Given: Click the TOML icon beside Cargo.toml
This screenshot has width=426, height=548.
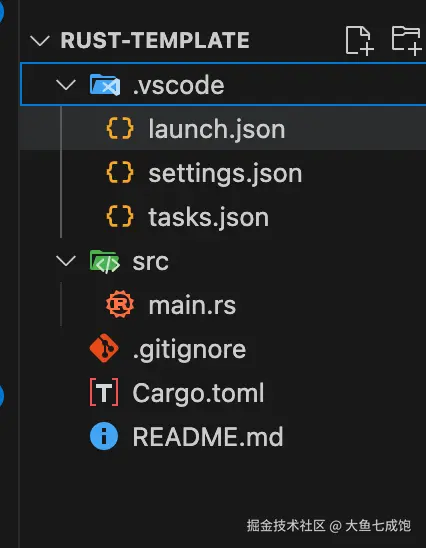Looking at the screenshot, I should pyautogui.click(x=104, y=392).
